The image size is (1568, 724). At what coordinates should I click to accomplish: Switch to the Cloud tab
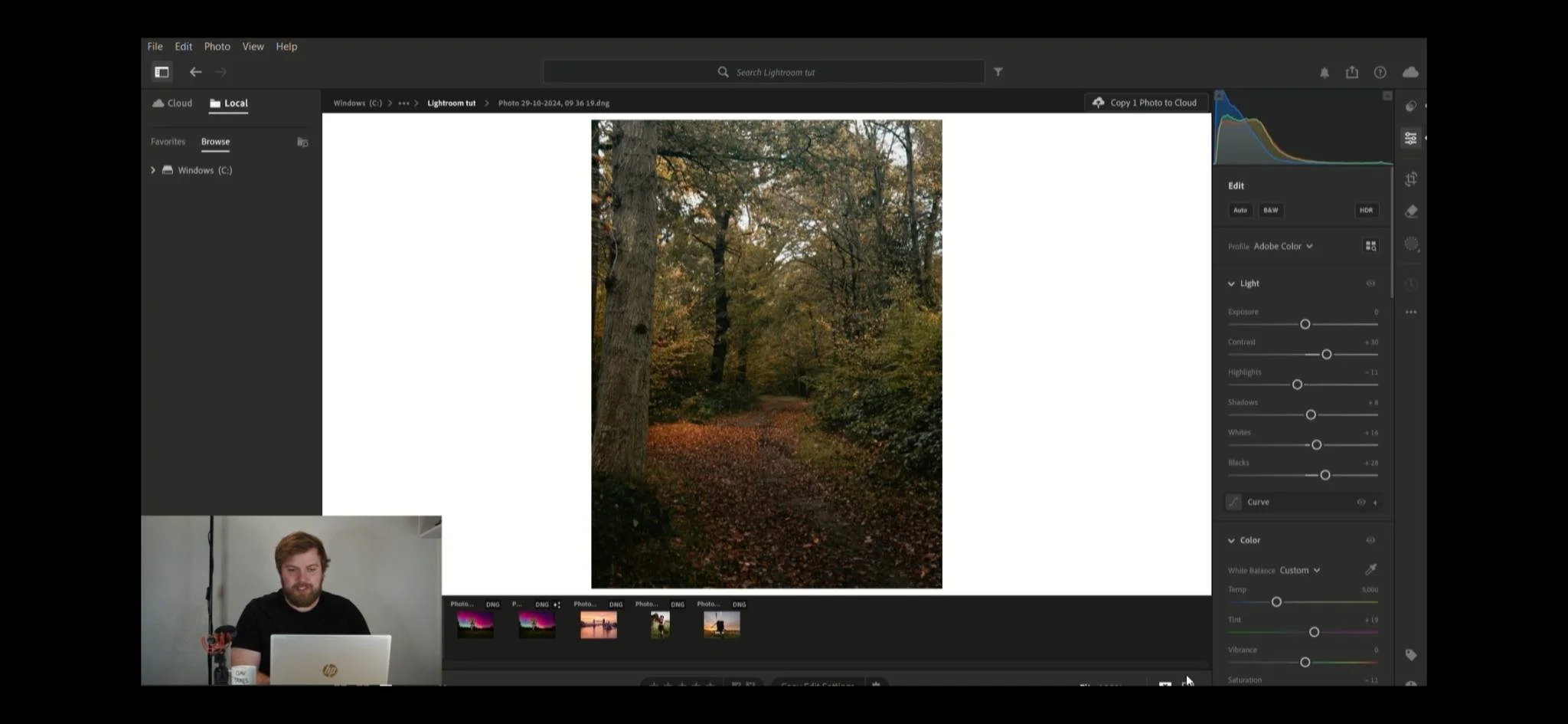click(172, 103)
